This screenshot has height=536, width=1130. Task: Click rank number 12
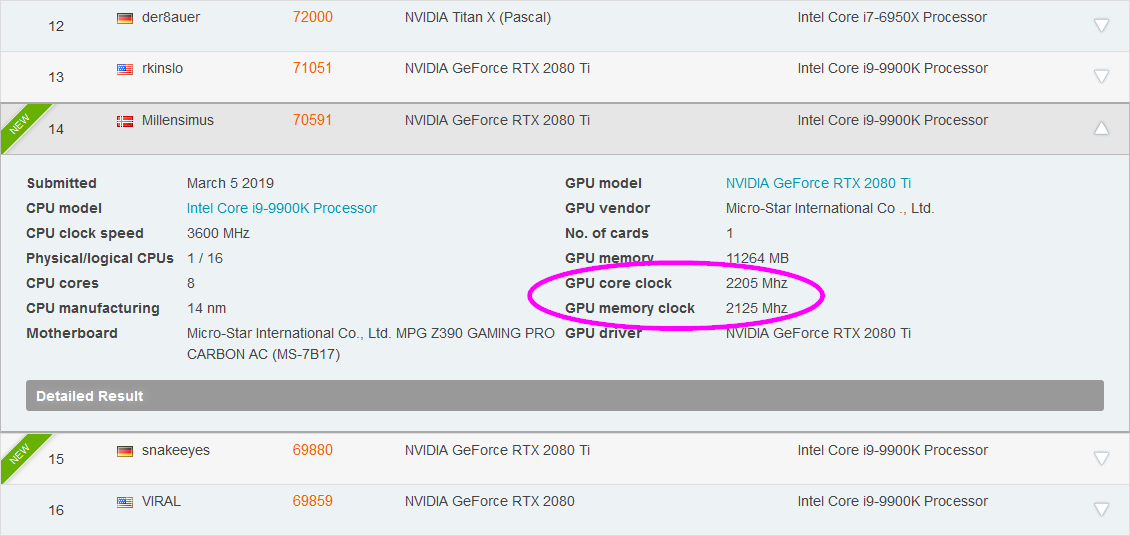click(x=56, y=26)
